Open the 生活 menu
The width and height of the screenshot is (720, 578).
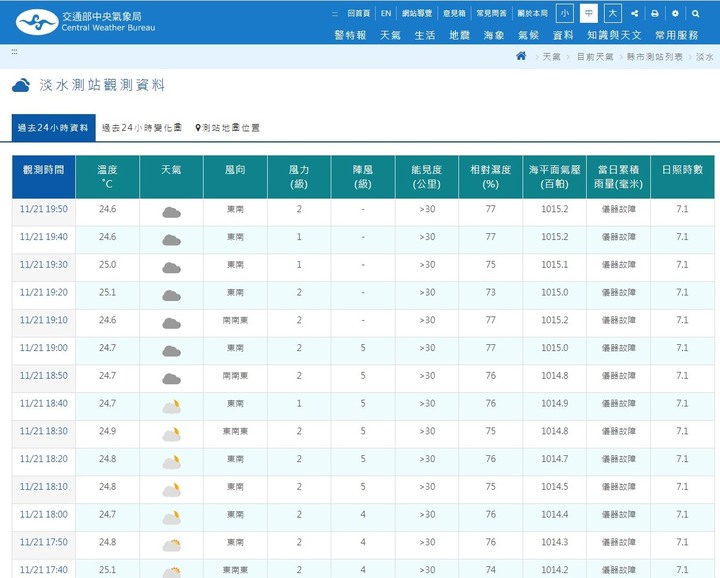coord(425,35)
